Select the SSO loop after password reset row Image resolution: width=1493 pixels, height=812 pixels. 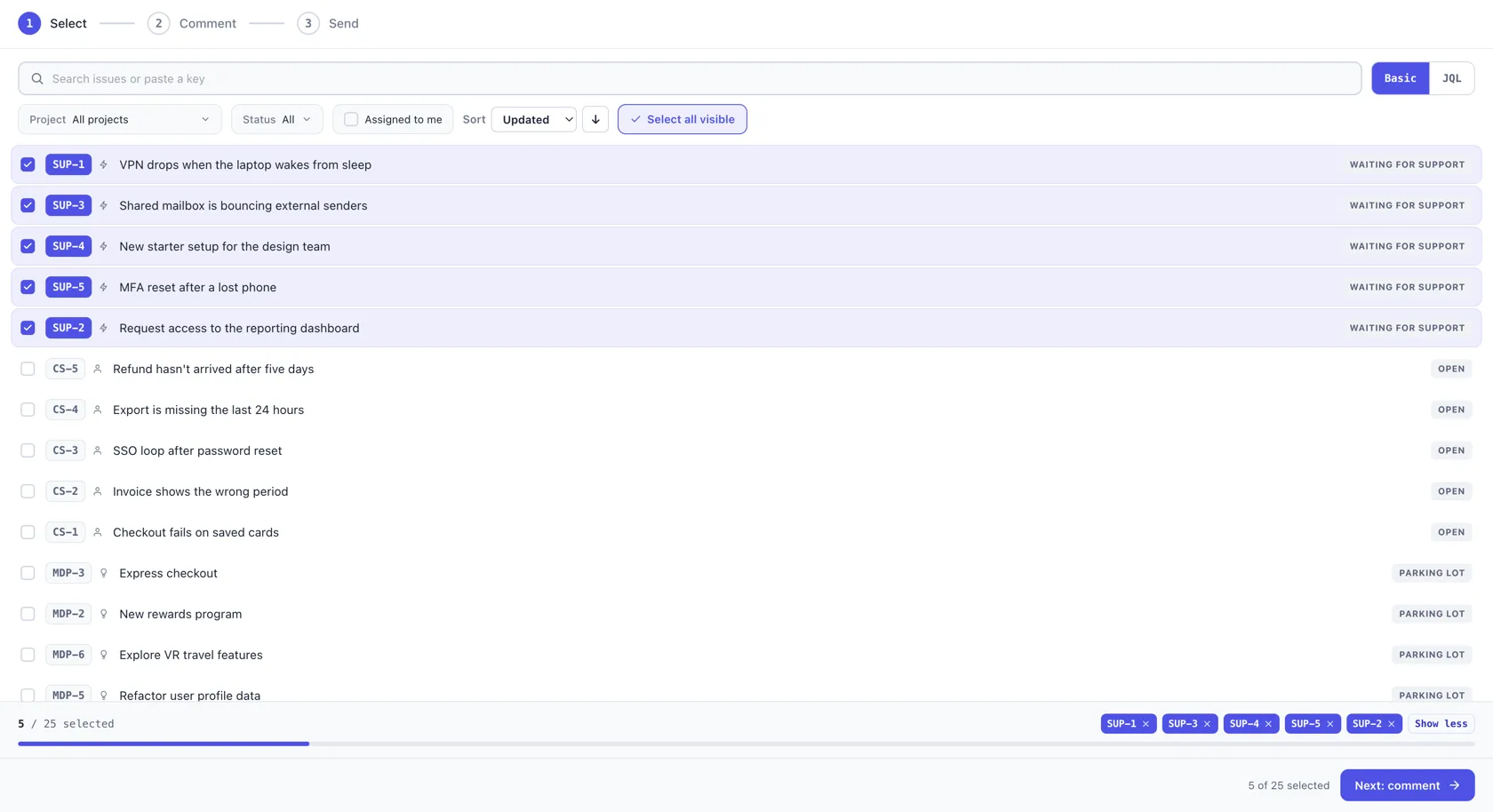[746, 450]
